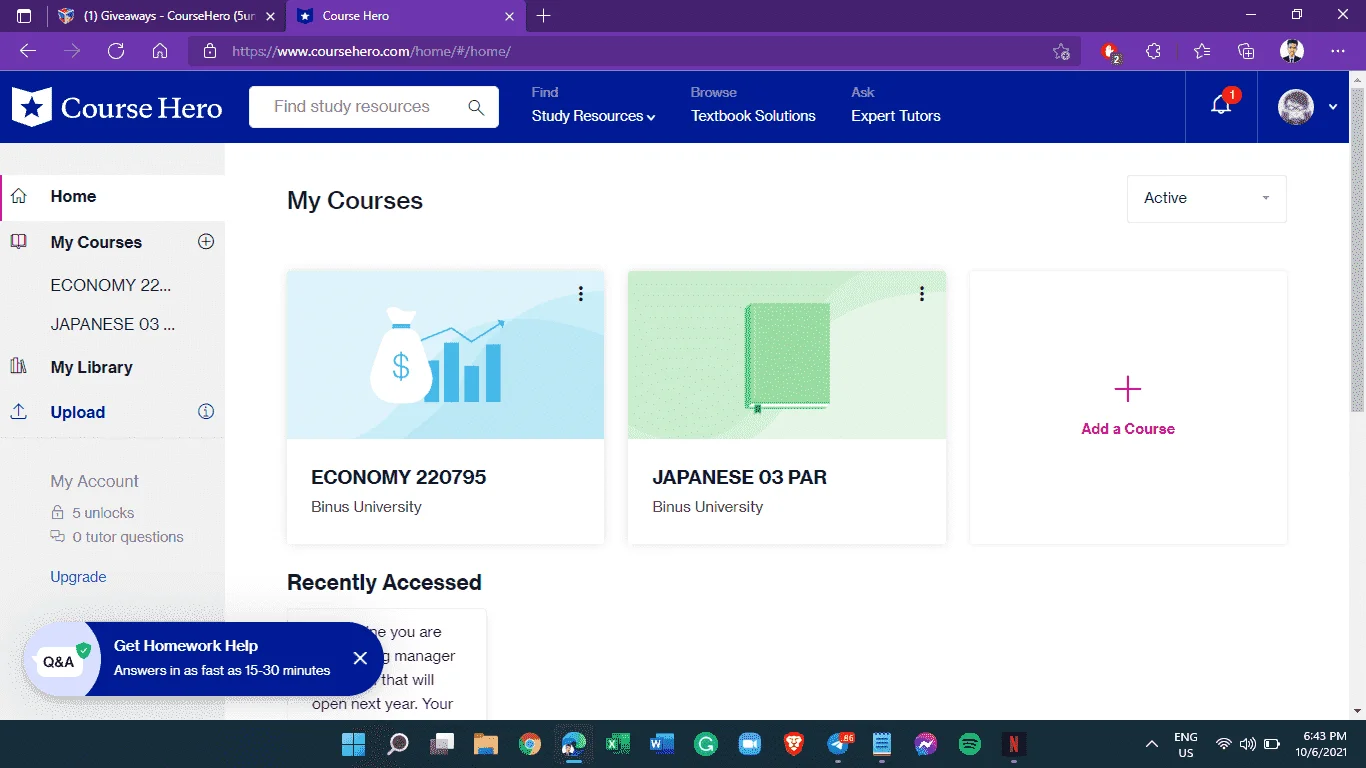Open the JAPANESE 03 ... sidebar course
The image size is (1366, 768).
click(x=113, y=324)
